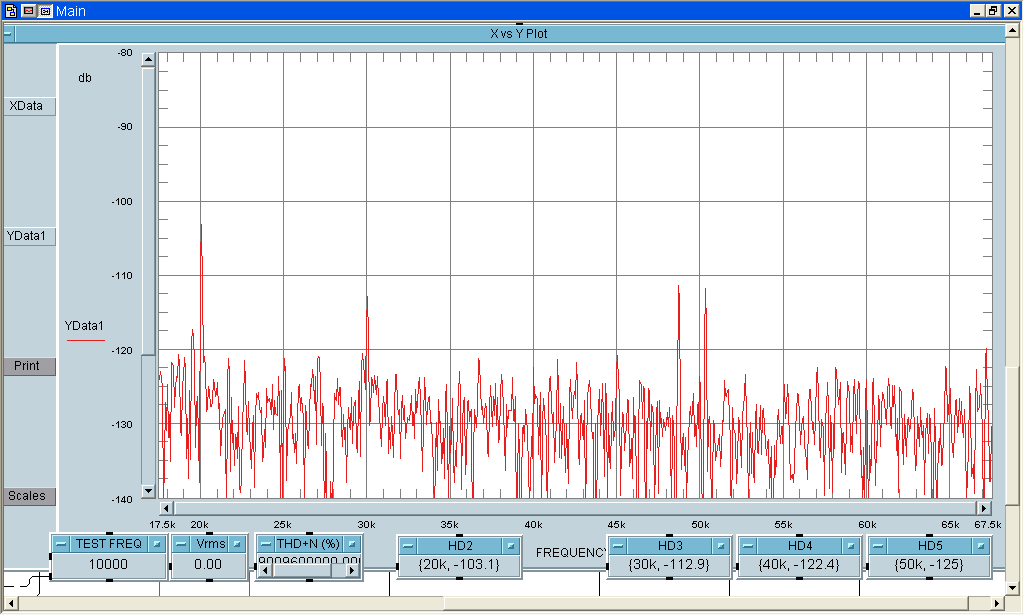Image resolution: width=1024 pixels, height=615 pixels.
Task: Click plot vertical scrollbar up arrow
Action: click(148, 59)
